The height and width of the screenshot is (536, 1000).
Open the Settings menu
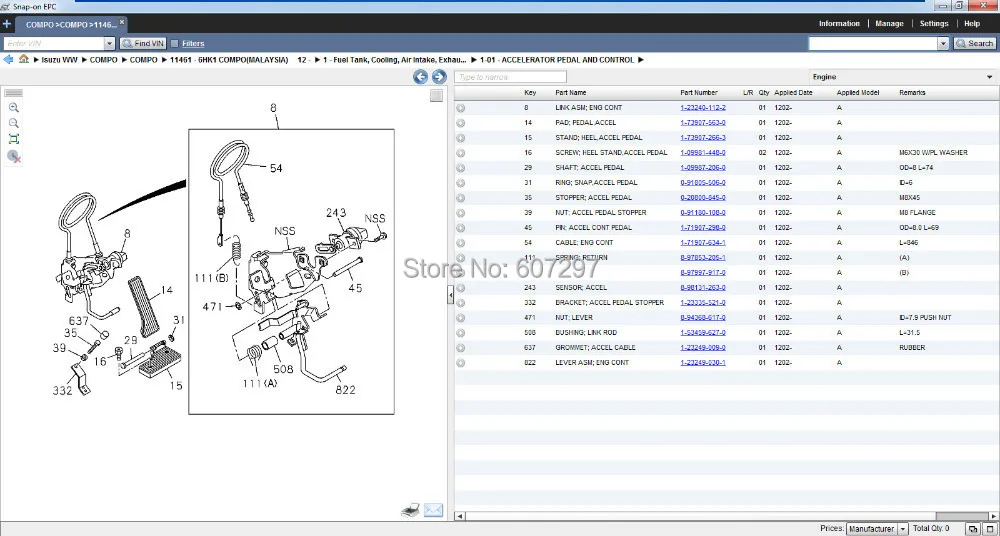(933, 23)
